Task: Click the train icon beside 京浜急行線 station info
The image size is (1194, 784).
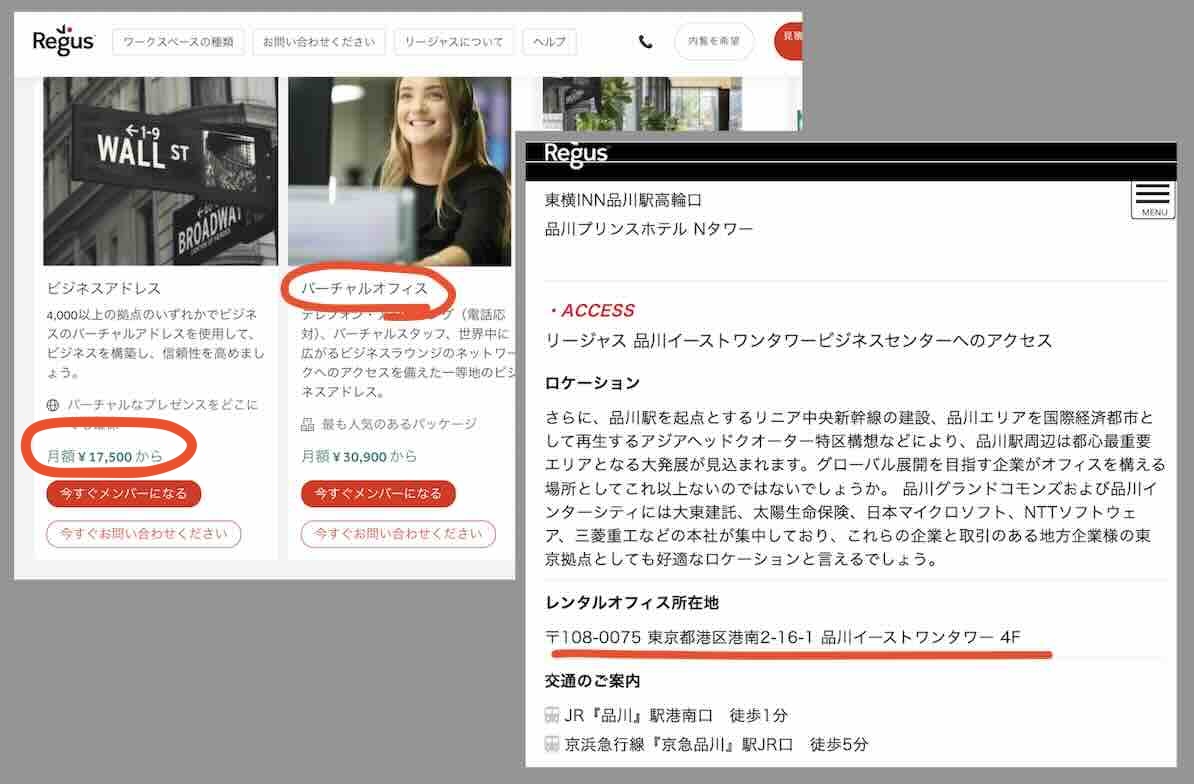Action: click(x=551, y=744)
